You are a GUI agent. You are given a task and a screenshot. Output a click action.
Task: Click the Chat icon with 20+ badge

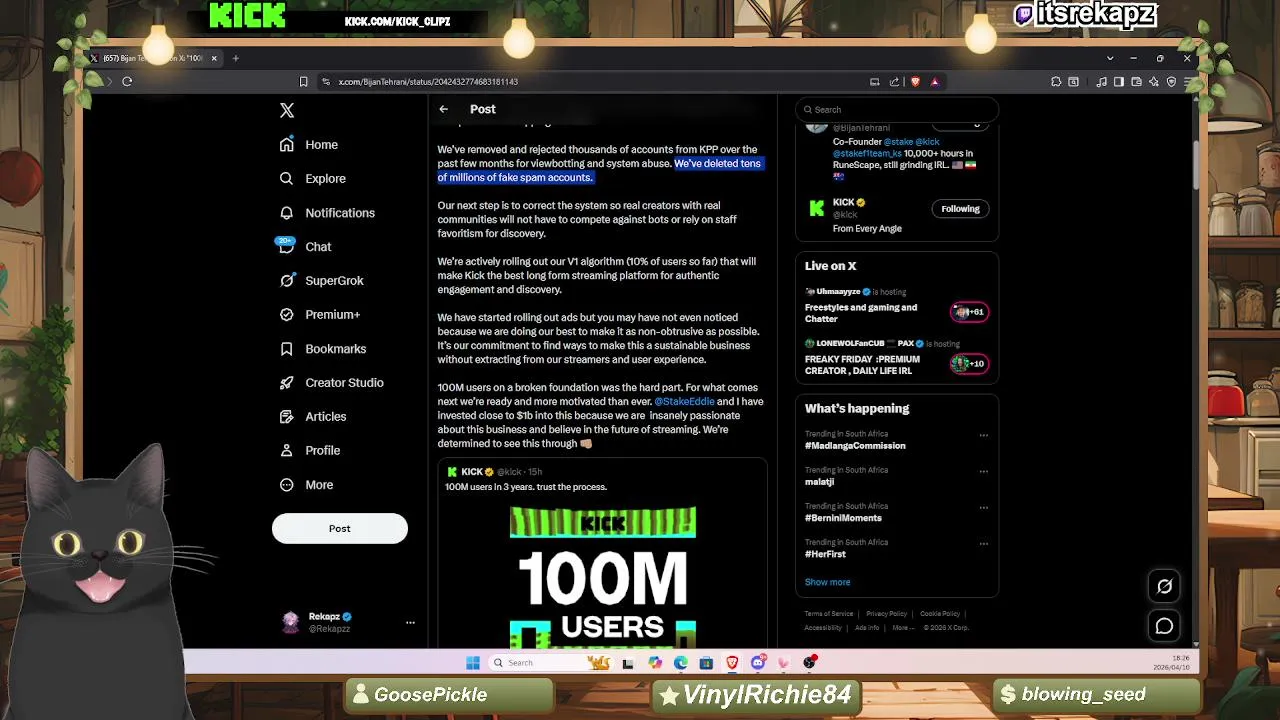tap(287, 246)
